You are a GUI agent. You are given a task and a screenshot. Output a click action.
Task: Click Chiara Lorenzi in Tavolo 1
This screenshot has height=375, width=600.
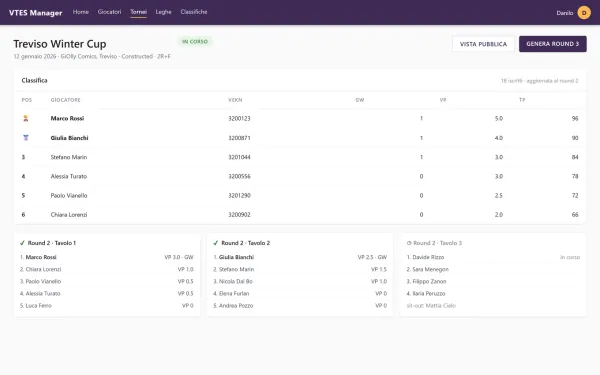pos(43,269)
